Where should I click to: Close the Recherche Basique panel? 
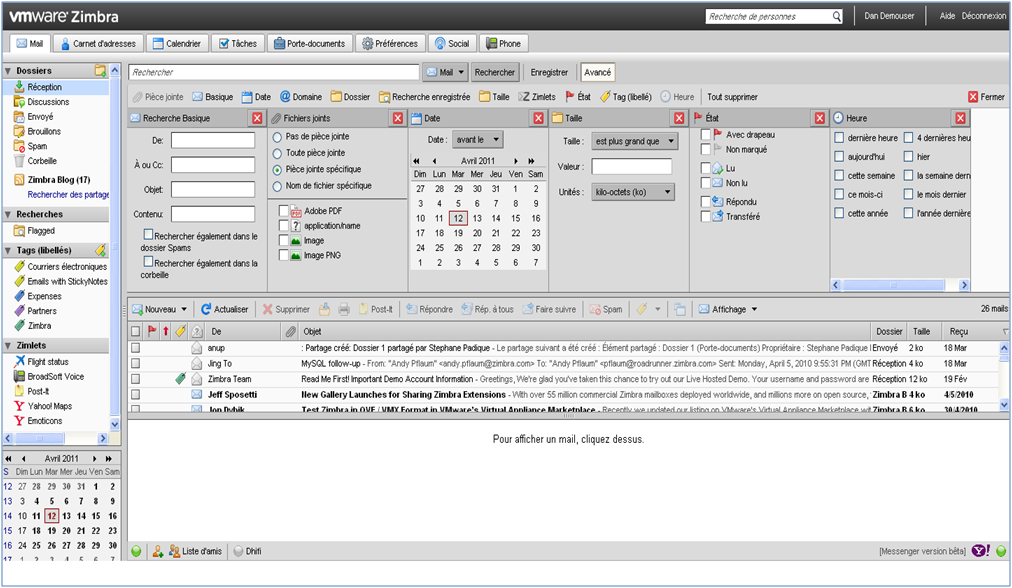coord(257,119)
